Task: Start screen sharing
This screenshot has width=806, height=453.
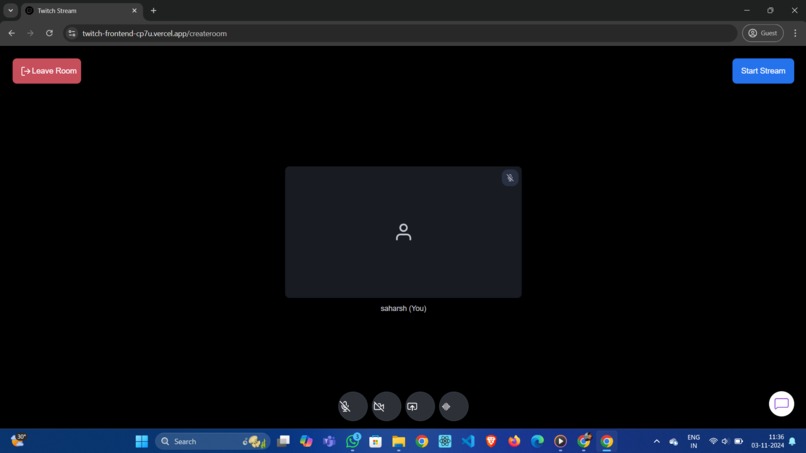Action: [420, 406]
